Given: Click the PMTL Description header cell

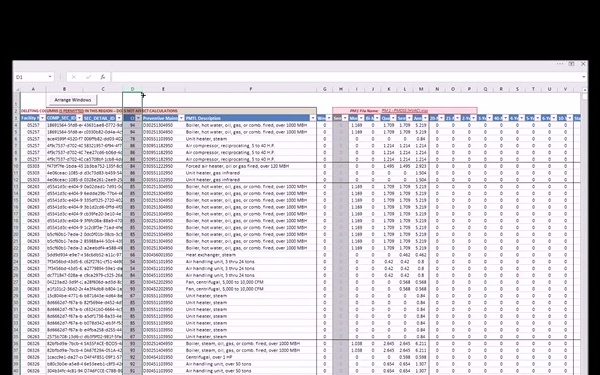Looking at the screenshot, I should point(251,118).
